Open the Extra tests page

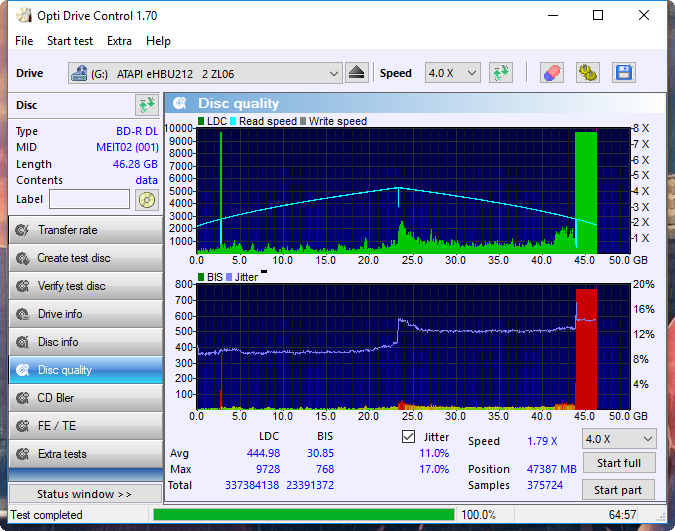[86, 454]
